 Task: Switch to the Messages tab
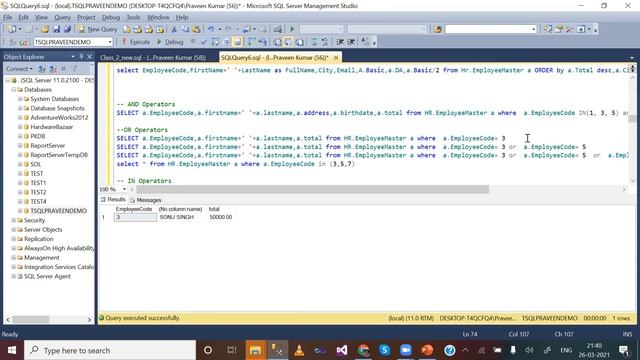click(145, 200)
